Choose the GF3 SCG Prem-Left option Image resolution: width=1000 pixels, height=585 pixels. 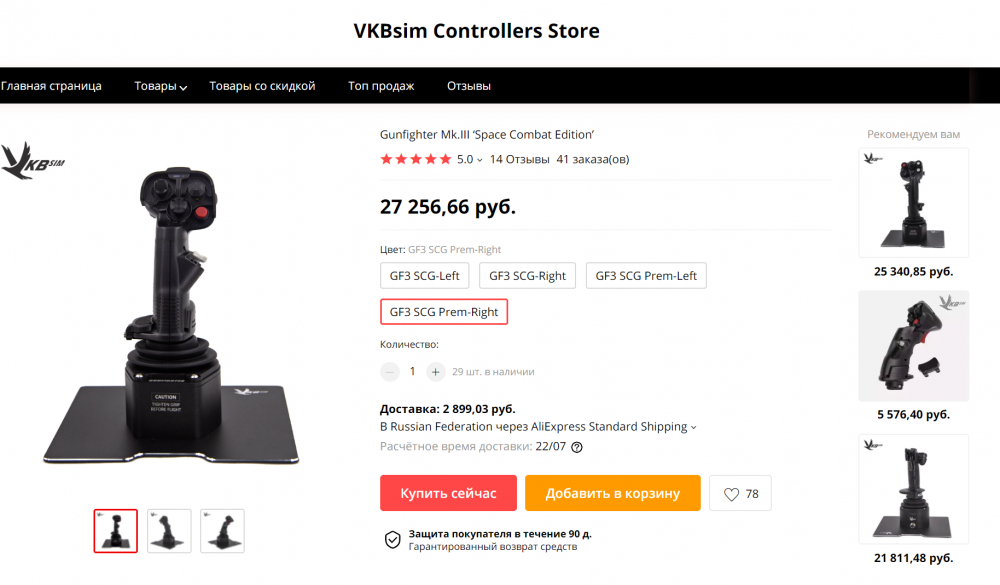tap(646, 276)
